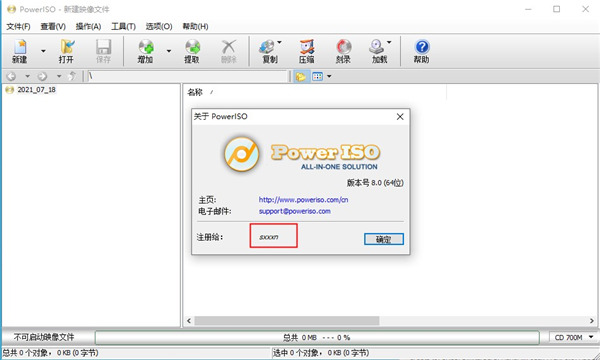
Task: Expand the 新建 dropdown arrow
Action: [43, 51]
